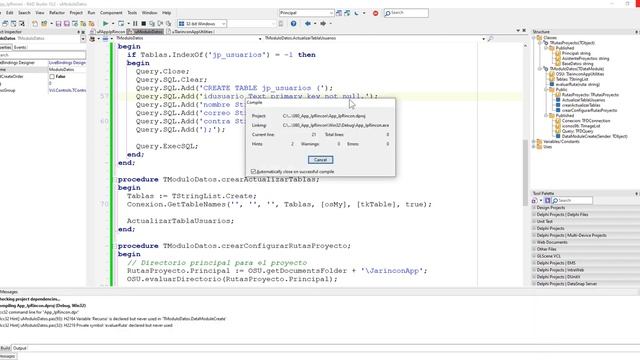Click the Save All toolbar icon
Viewport: 640px width, 360px height.
click(x=67, y=24)
